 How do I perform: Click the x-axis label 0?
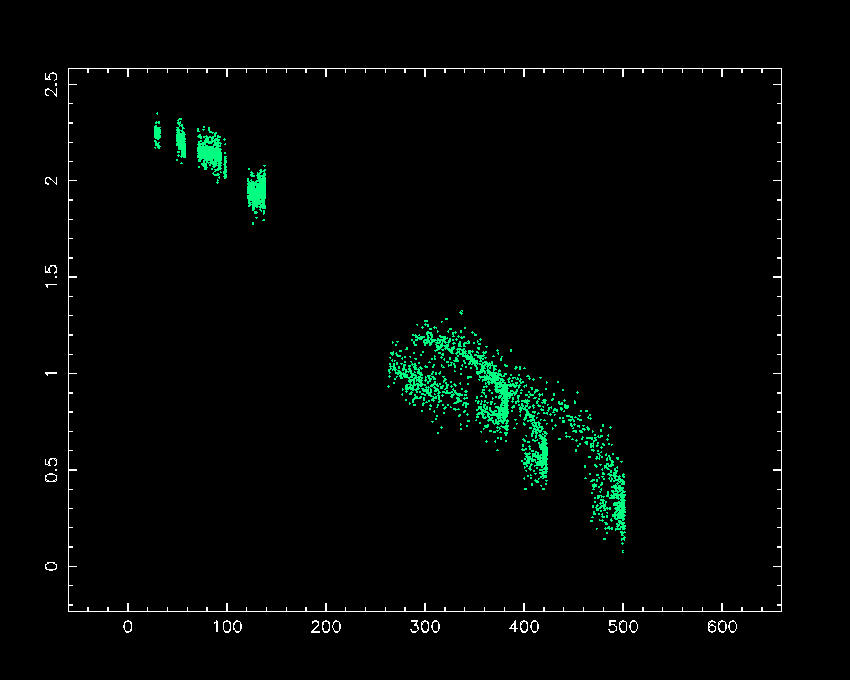tap(128, 627)
